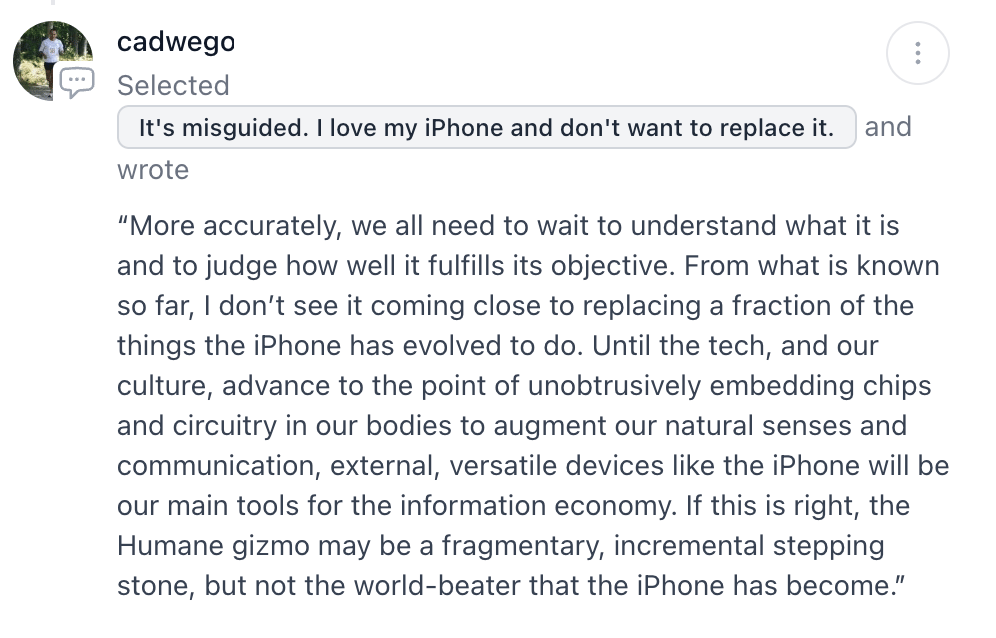Visit the cadwego username profile link
Viewport: 996px width, 638px height.
pos(176,43)
